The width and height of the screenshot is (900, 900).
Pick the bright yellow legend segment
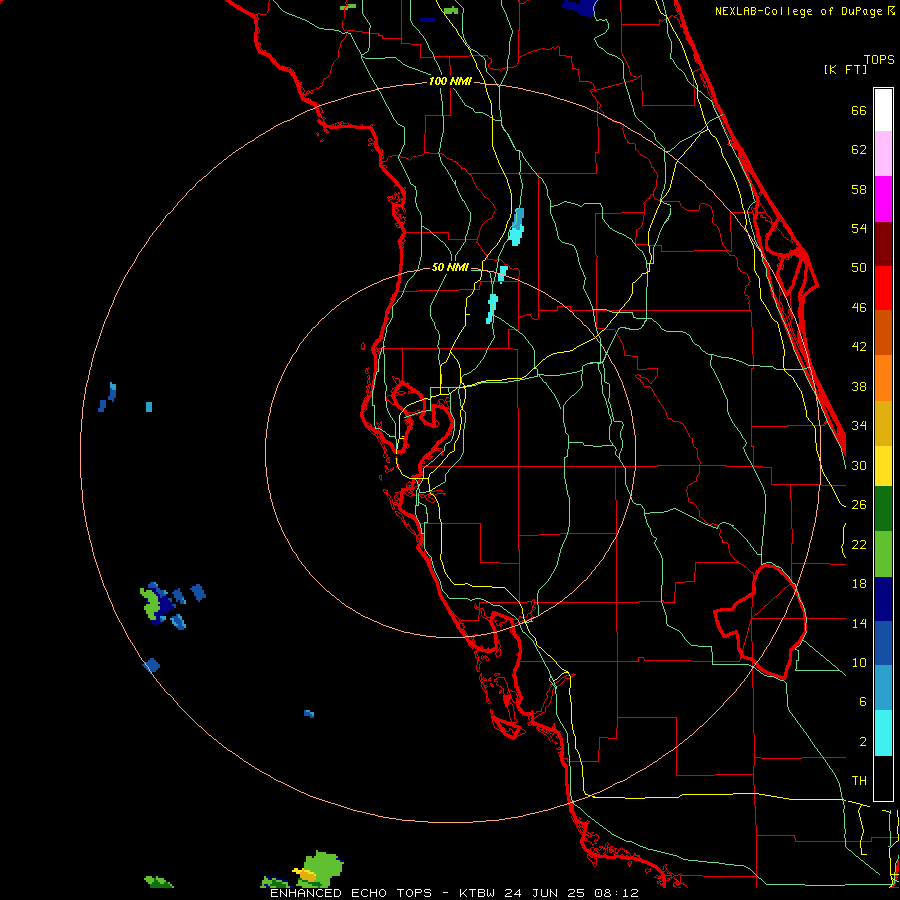pyautogui.click(x=883, y=466)
